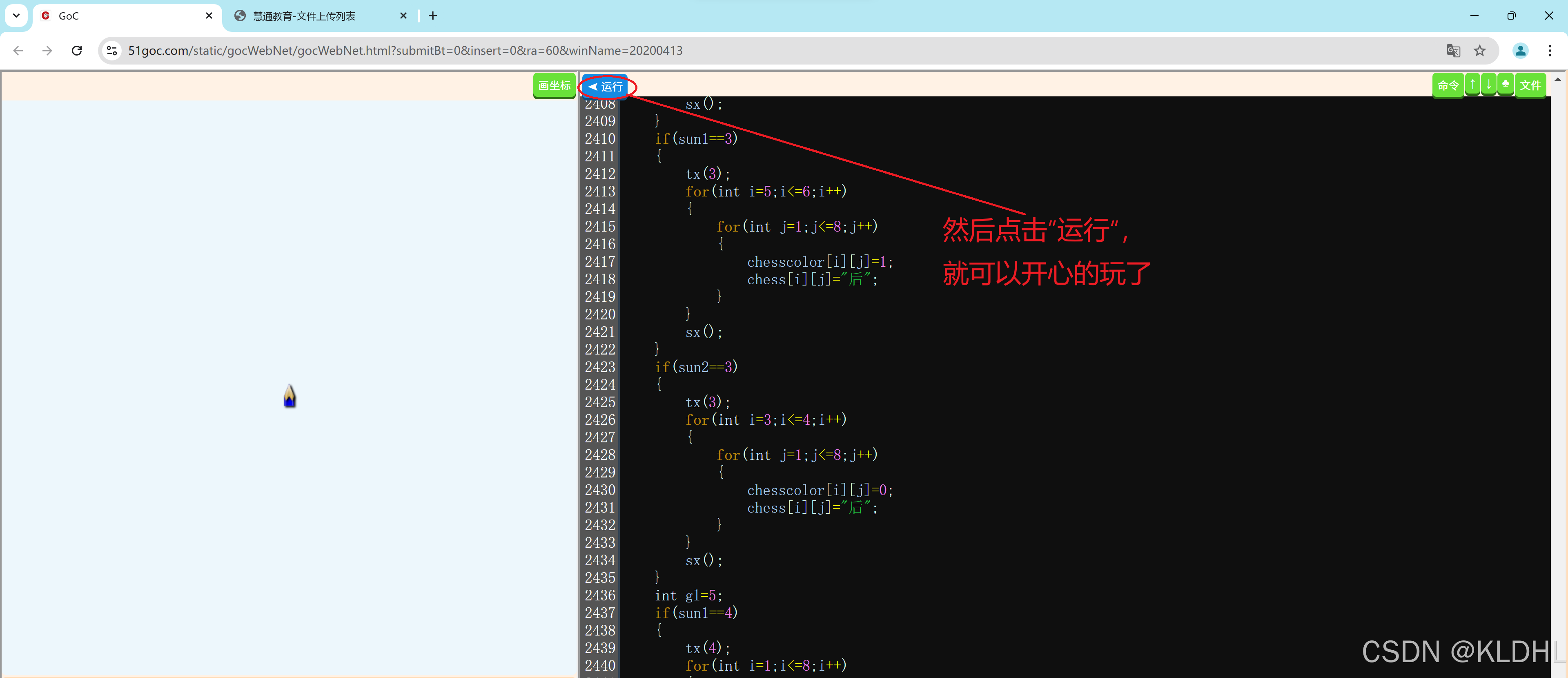The height and width of the screenshot is (678, 1568).
Task: Click the forward navigation arrow
Action: tap(47, 51)
